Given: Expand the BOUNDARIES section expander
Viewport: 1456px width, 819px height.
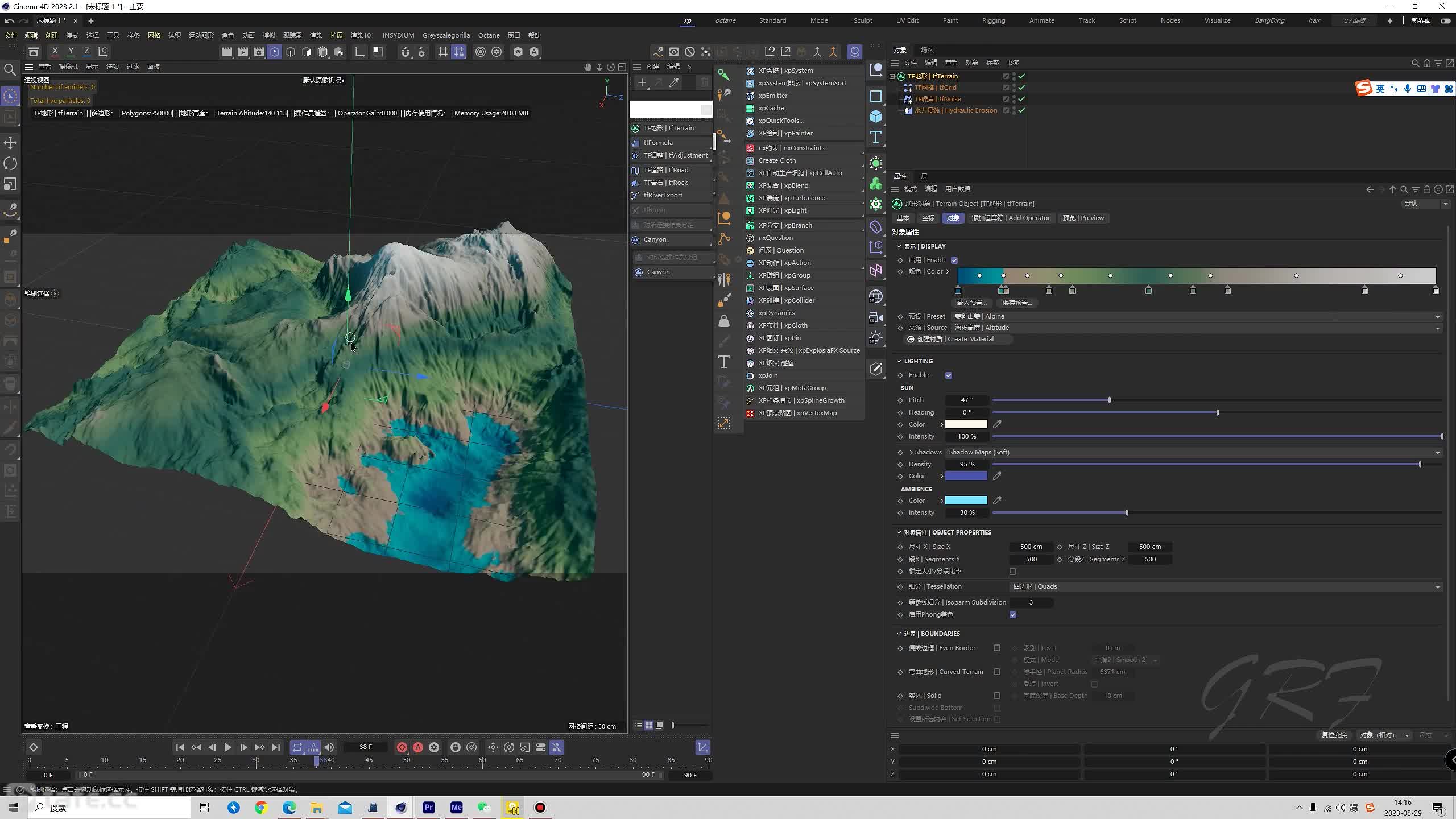Looking at the screenshot, I should coord(898,633).
